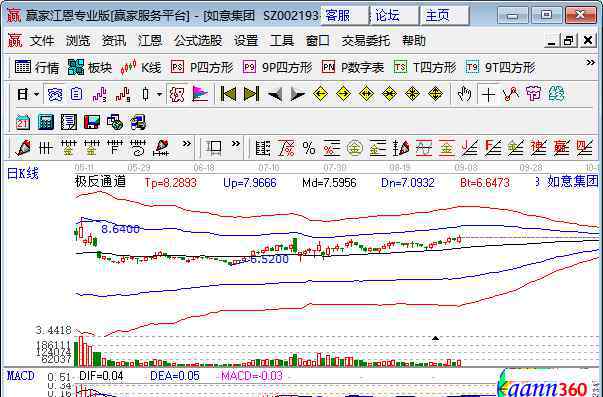Image resolution: width=603 pixels, height=397 pixels.
Task: Jump to first bar with skip-back icon
Action: click(228, 94)
